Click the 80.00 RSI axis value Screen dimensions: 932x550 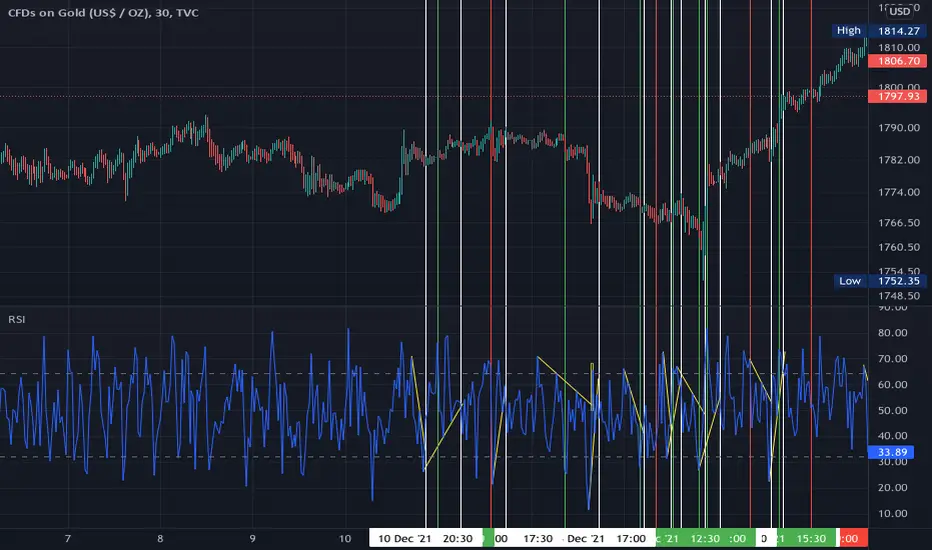(893, 333)
